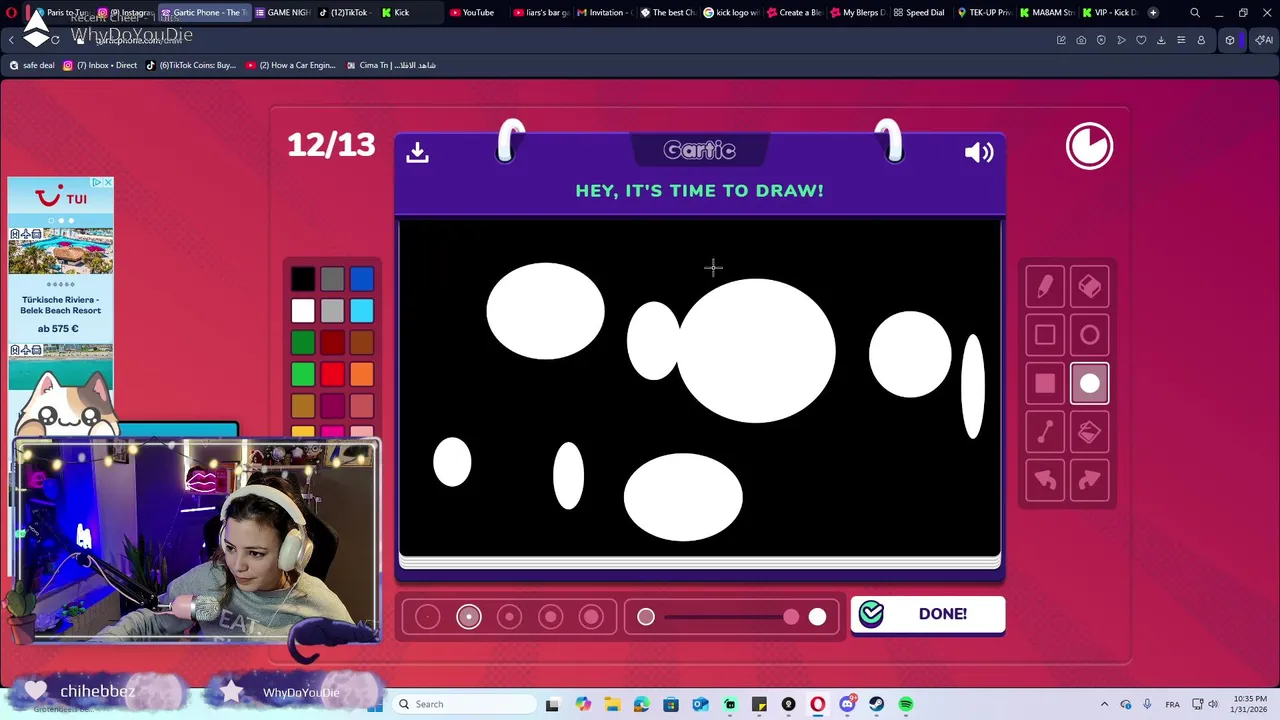Choose the smallest brush size
The image size is (1280, 720).
(427, 617)
